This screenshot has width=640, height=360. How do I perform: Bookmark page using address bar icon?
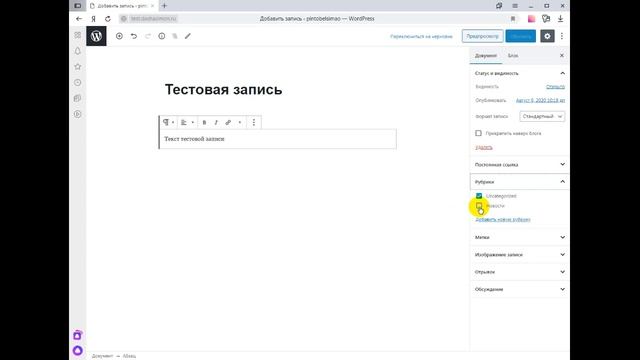coord(513,19)
